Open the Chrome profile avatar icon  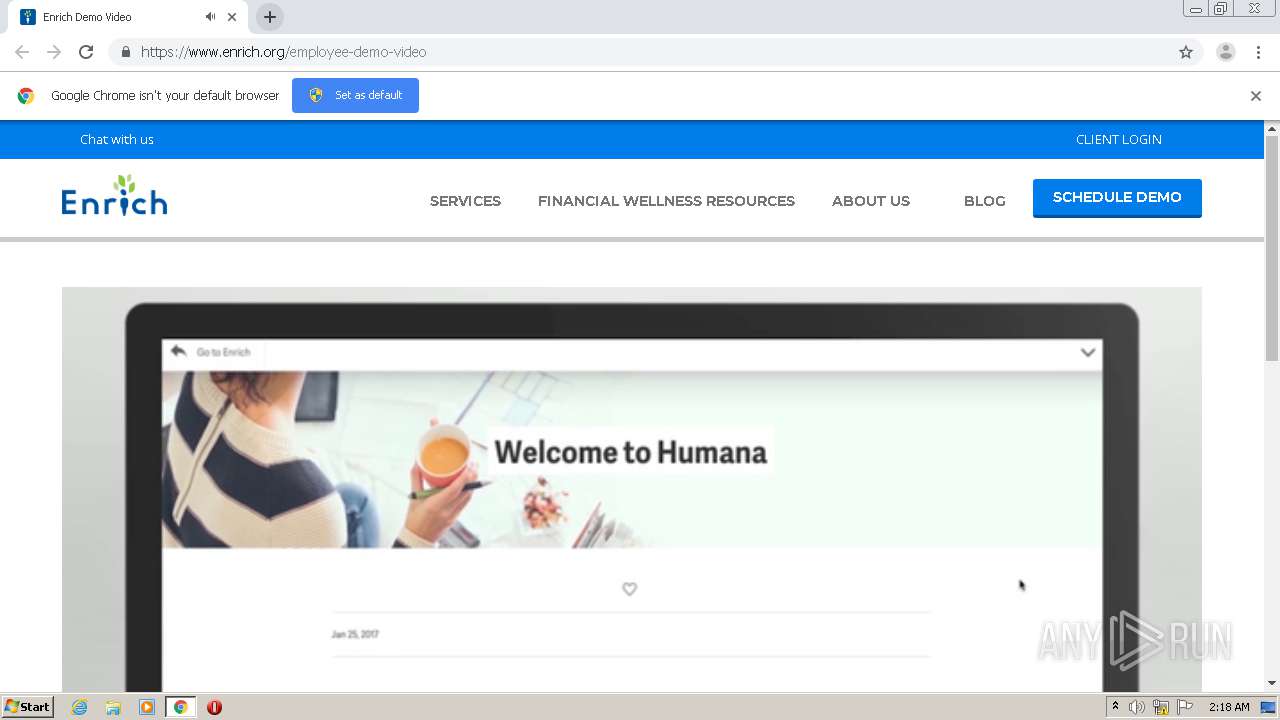(1226, 52)
